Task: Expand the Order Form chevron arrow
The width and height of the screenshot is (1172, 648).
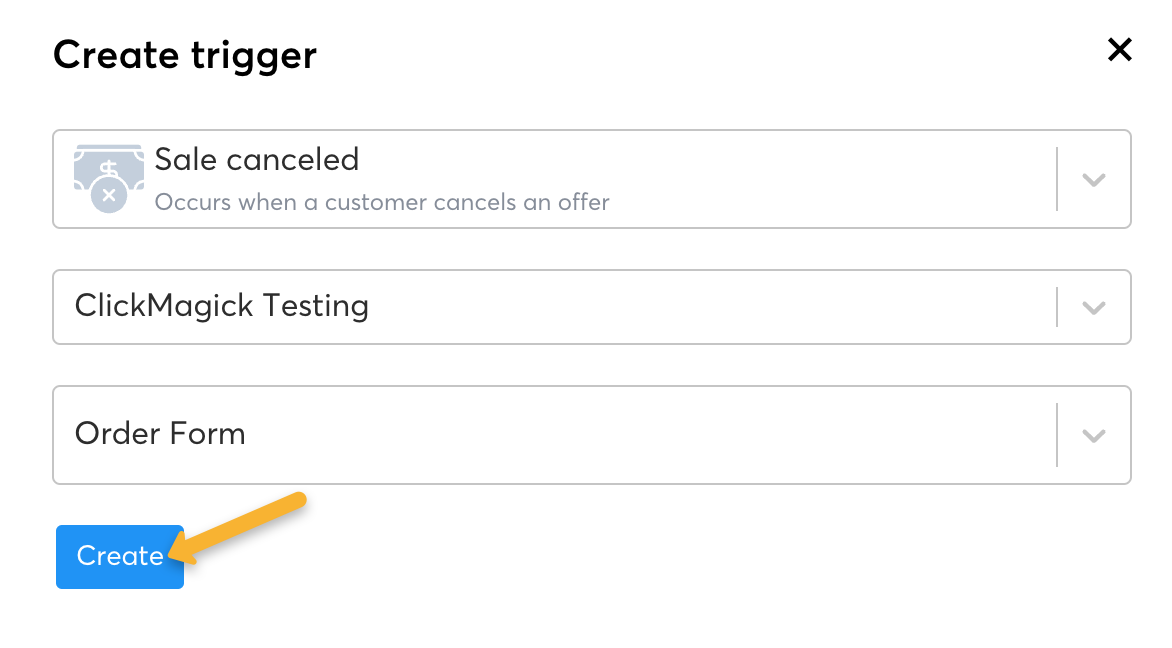Action: click(1094, 435)
